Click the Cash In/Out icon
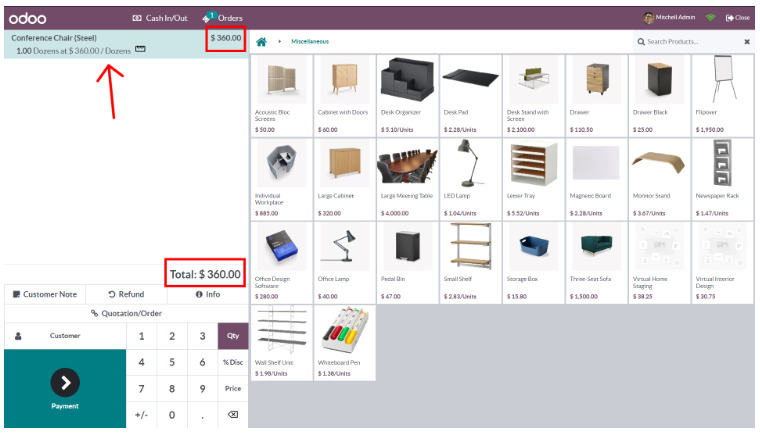The width and height of the screenshot is (760, 437). (138, 18)
